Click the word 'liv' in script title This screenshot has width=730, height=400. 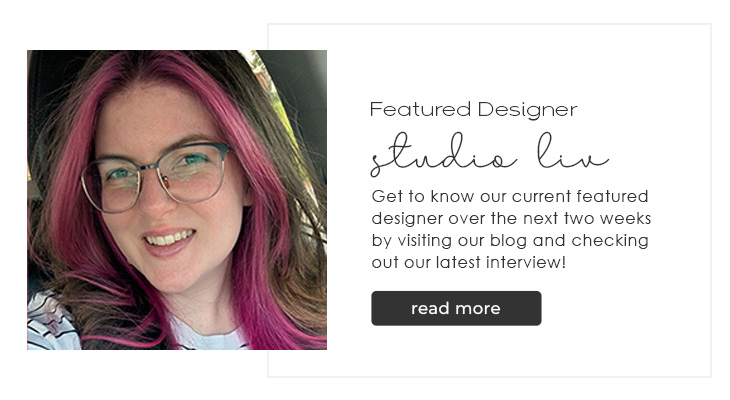coord(573,151)
